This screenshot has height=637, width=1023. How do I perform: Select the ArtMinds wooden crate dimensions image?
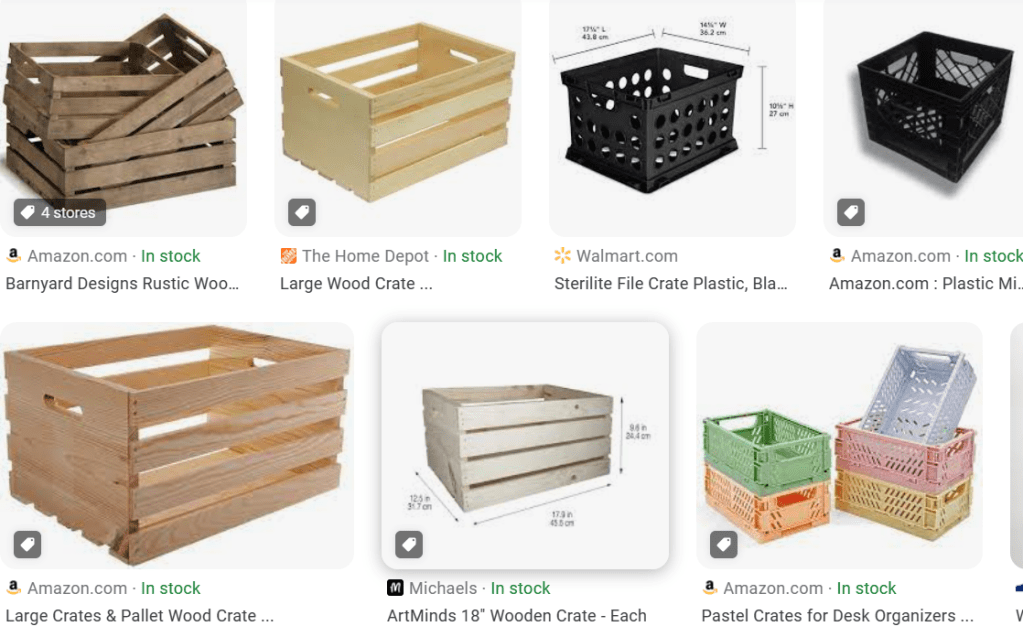(525, 445)
